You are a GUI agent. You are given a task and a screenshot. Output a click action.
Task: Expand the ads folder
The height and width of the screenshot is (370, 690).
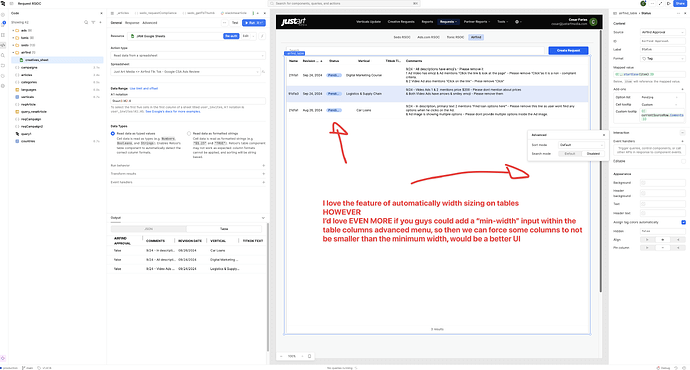pos(13,30)
